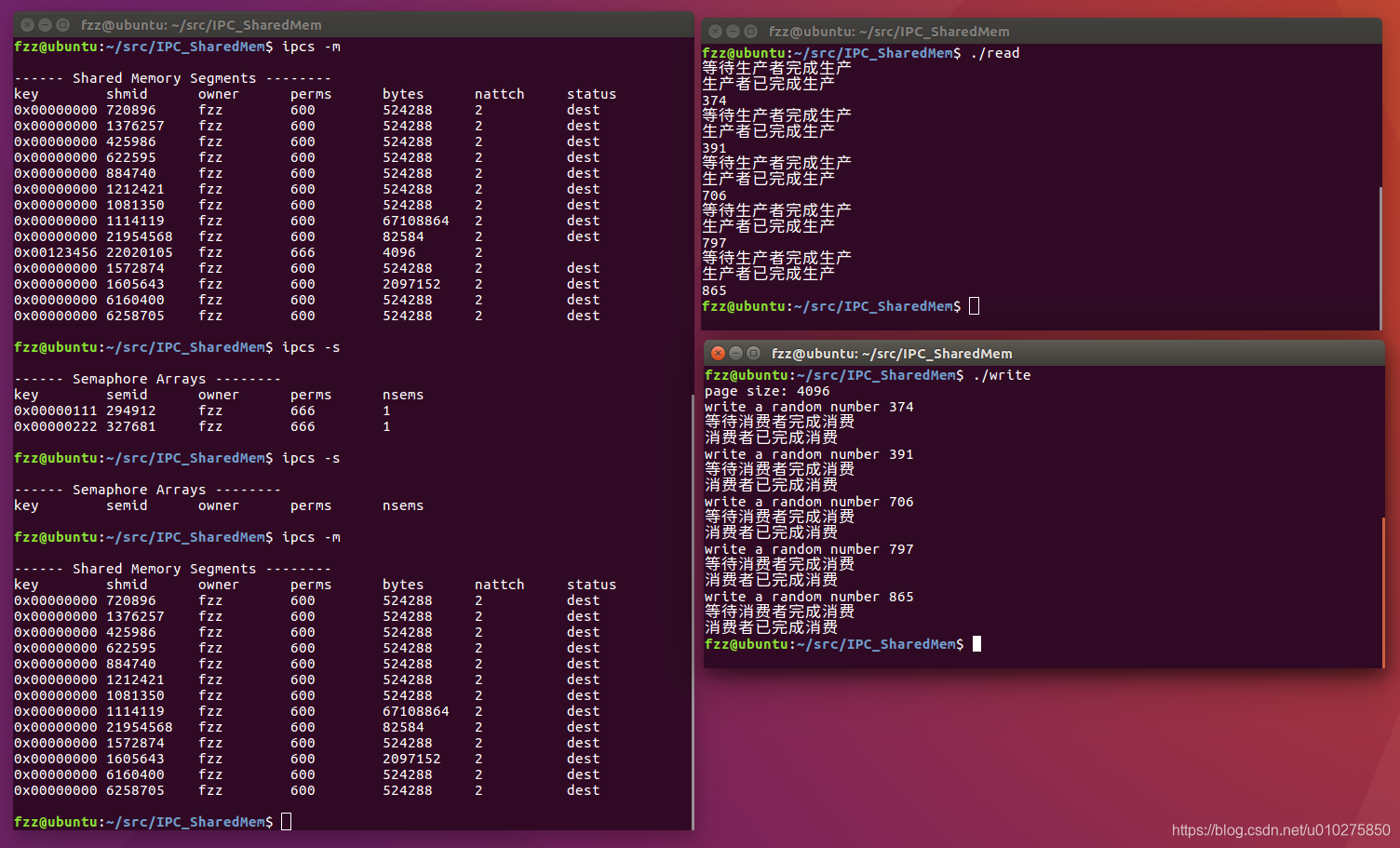Click the number 391 in the ./read terminal
Viewport: 1400px width, 848px height.
[714, 148]
